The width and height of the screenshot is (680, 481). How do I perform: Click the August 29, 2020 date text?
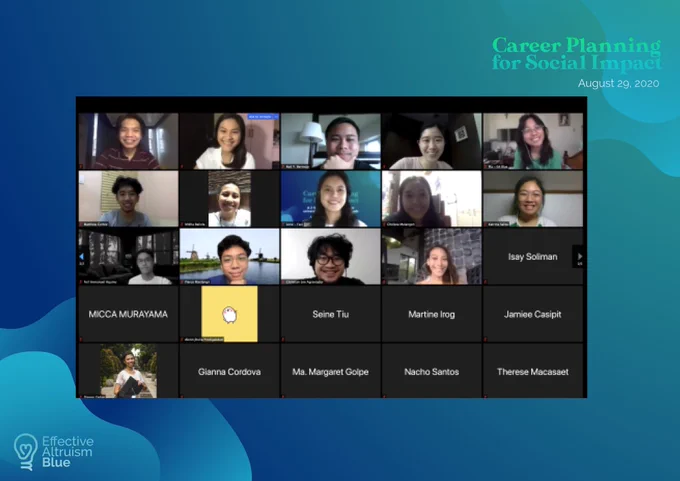coord(618,83)
